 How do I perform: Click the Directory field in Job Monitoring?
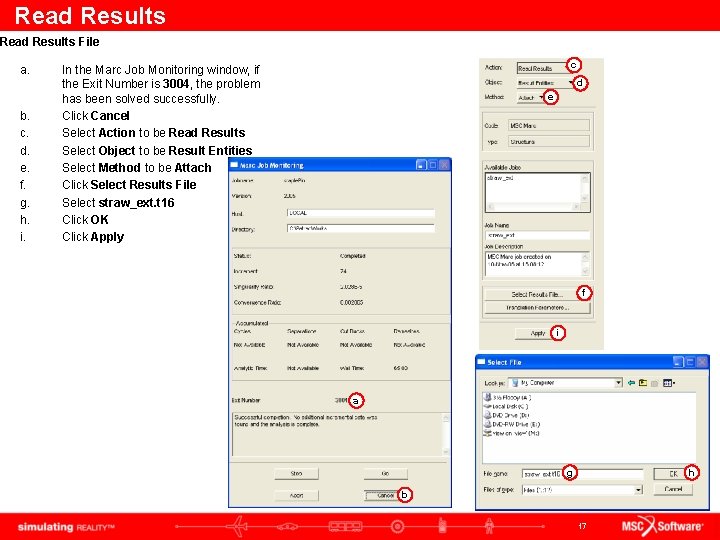(x=360, y=228)
